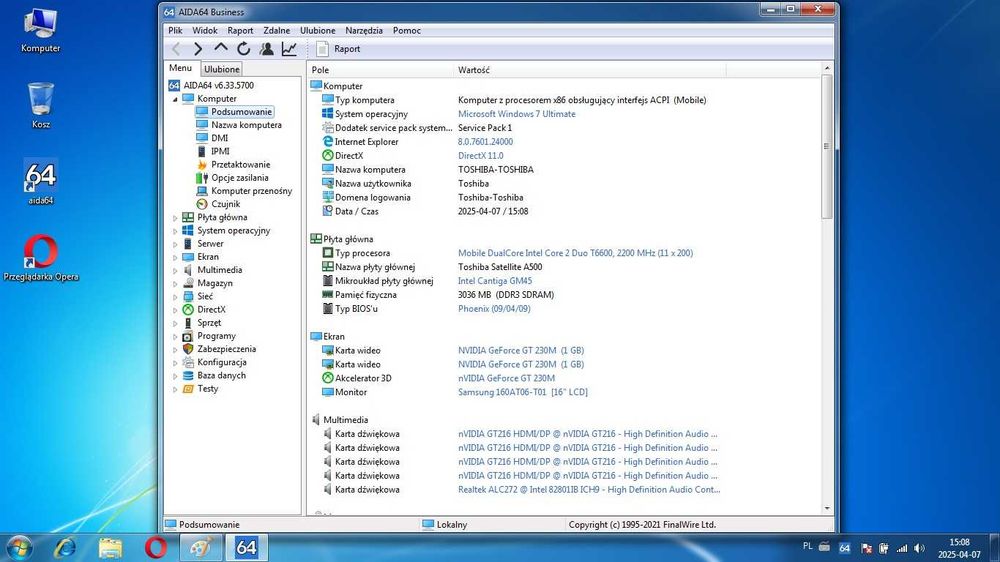Open the aida64 desktop shortcut
Image resolution: width=1000 pixels, height=562 pixels.
tap(41, 182)
